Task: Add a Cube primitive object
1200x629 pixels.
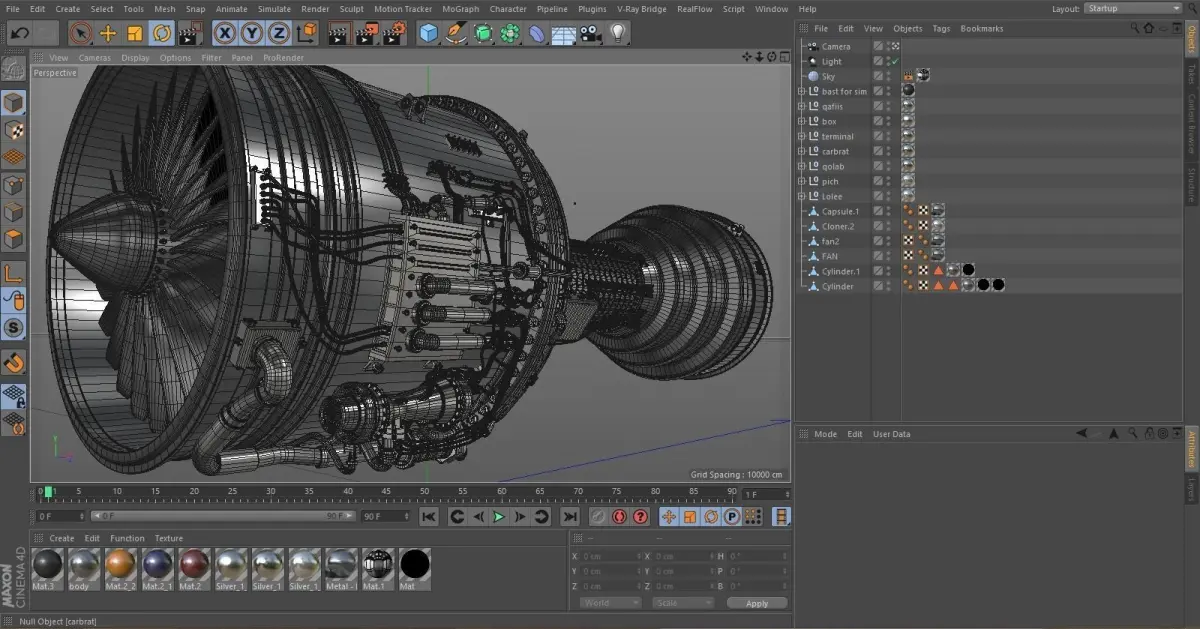Action: tap(429, 34)
